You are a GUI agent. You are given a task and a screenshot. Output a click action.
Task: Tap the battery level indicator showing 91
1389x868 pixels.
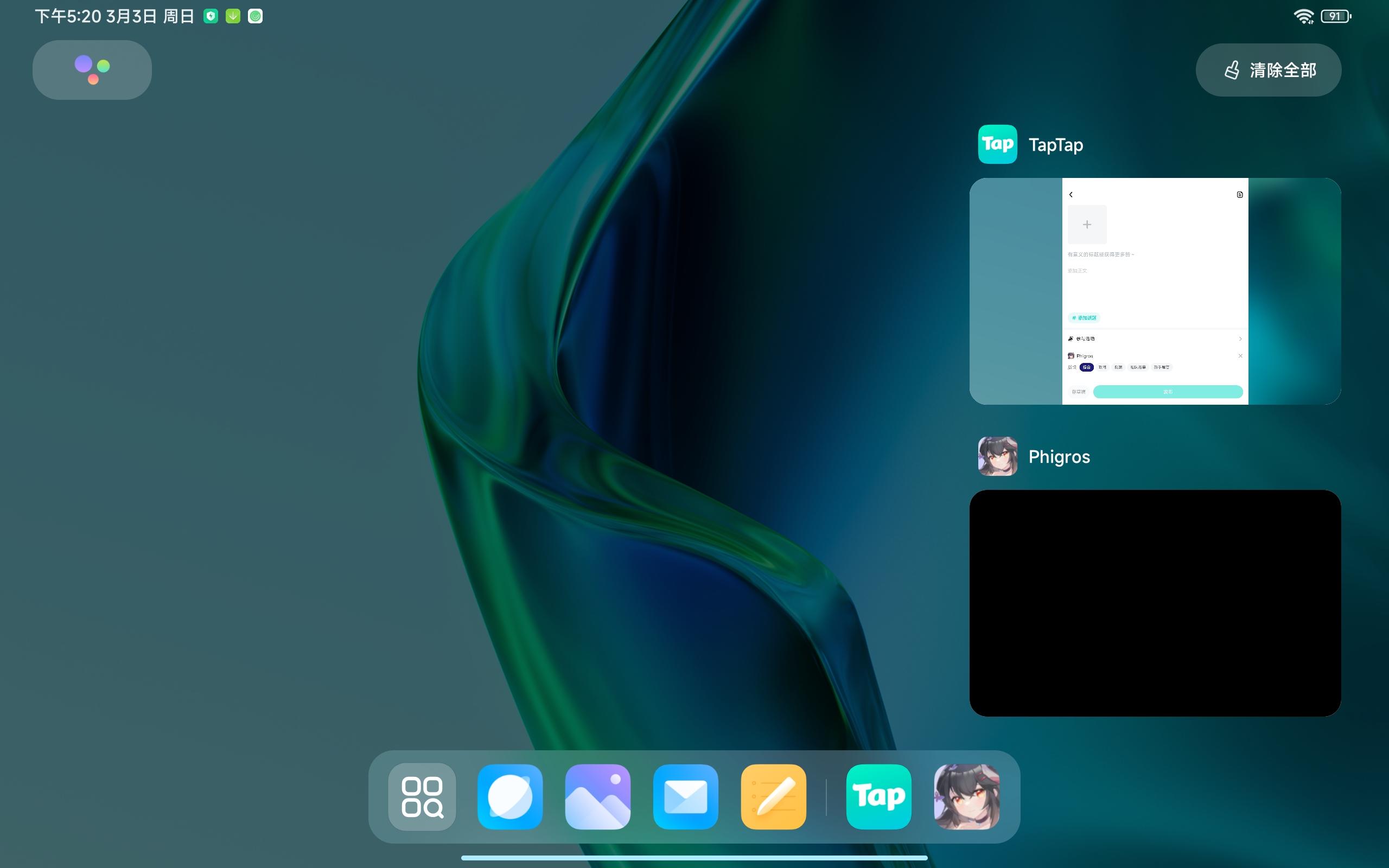point(1336,16)
